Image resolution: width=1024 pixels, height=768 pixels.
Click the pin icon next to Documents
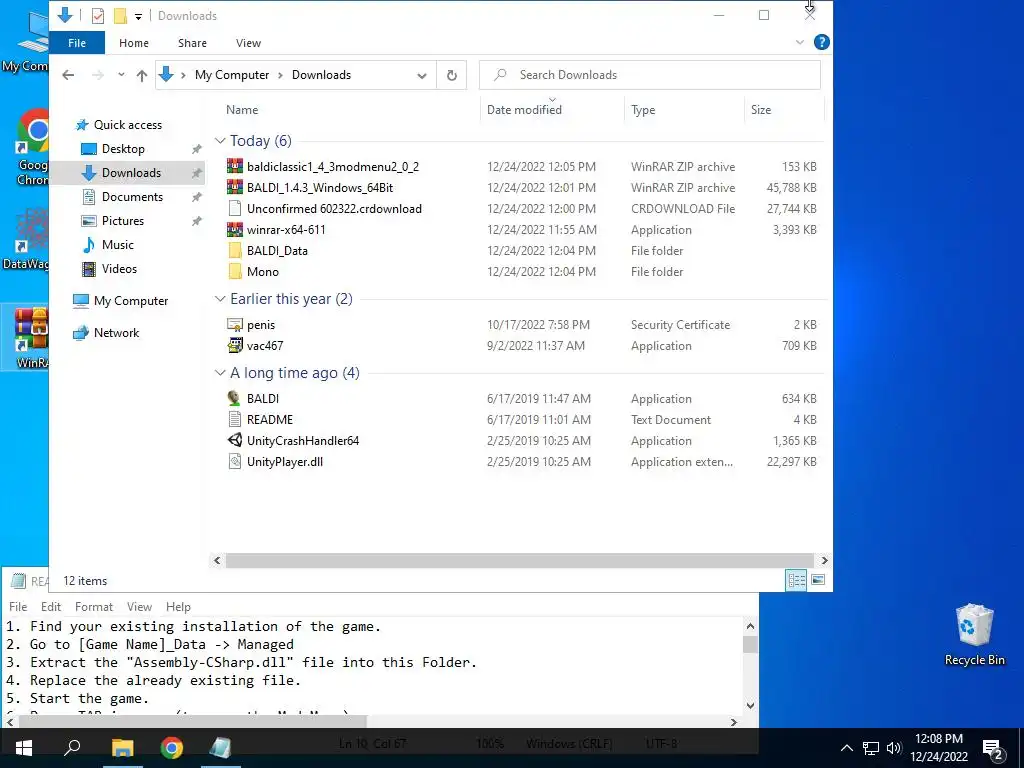pos(196,197)
